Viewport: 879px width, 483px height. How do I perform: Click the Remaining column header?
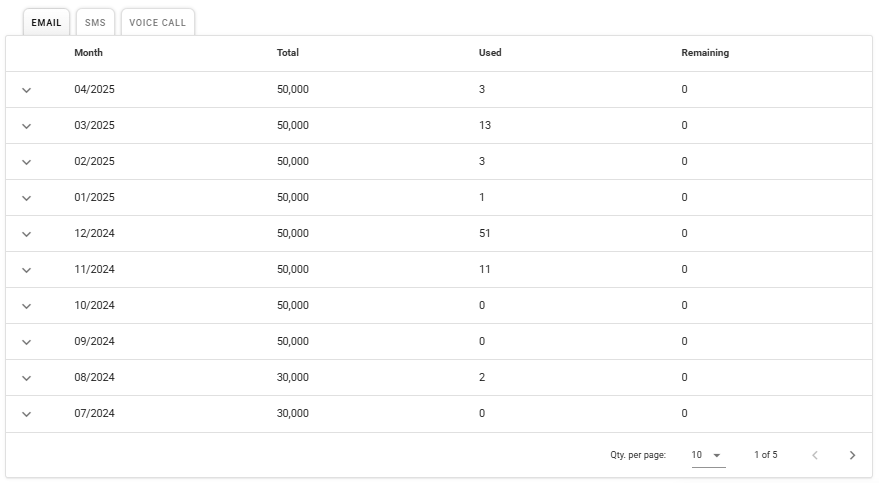(x=705, y=53)
